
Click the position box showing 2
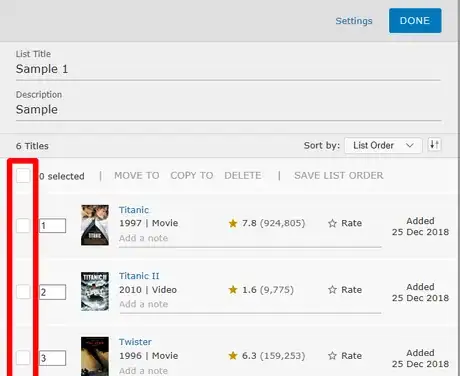coord(52,292)
